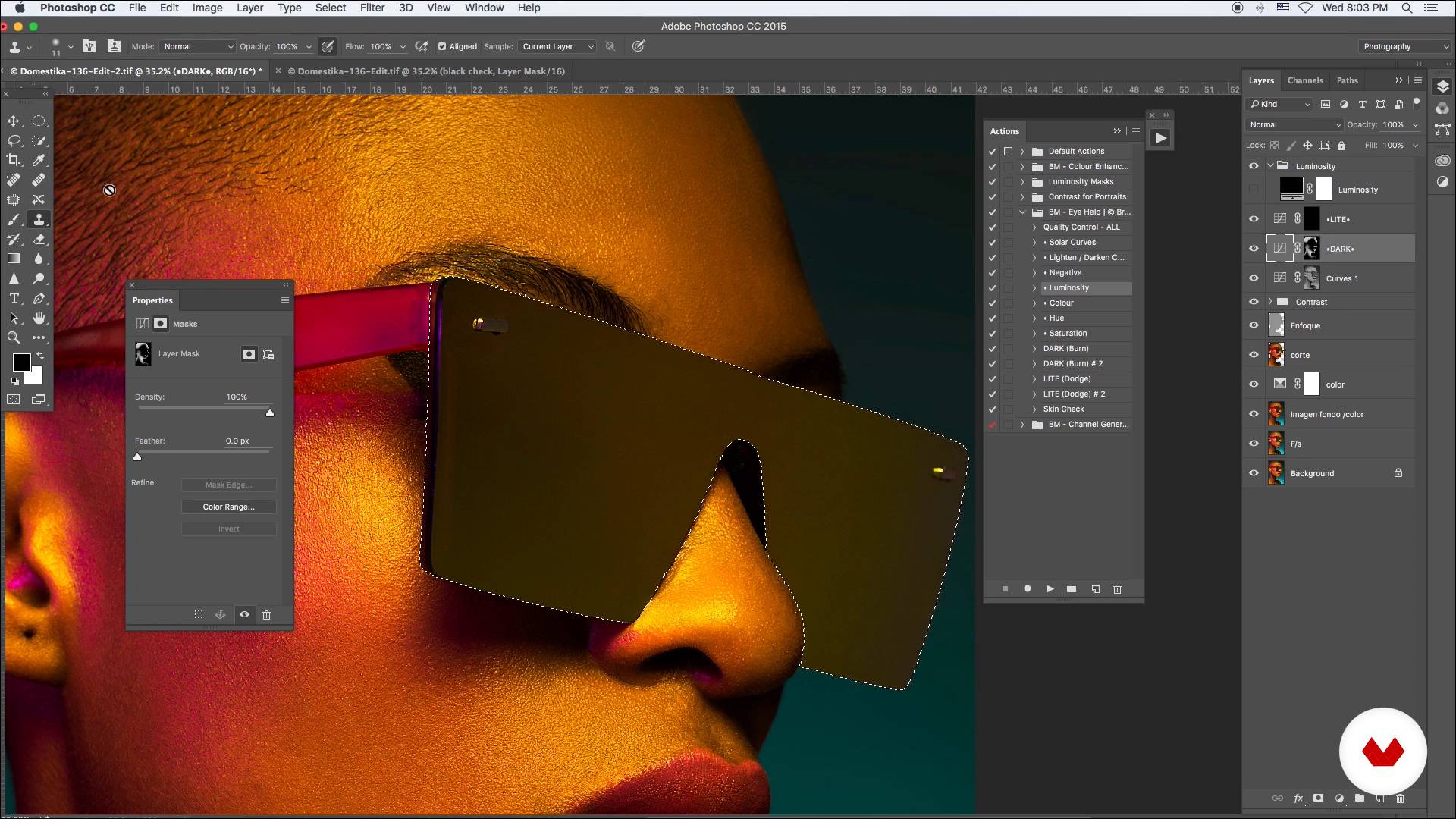Select the Lasso tool
The image size is (1456, 819).
(x=14, y=141)
